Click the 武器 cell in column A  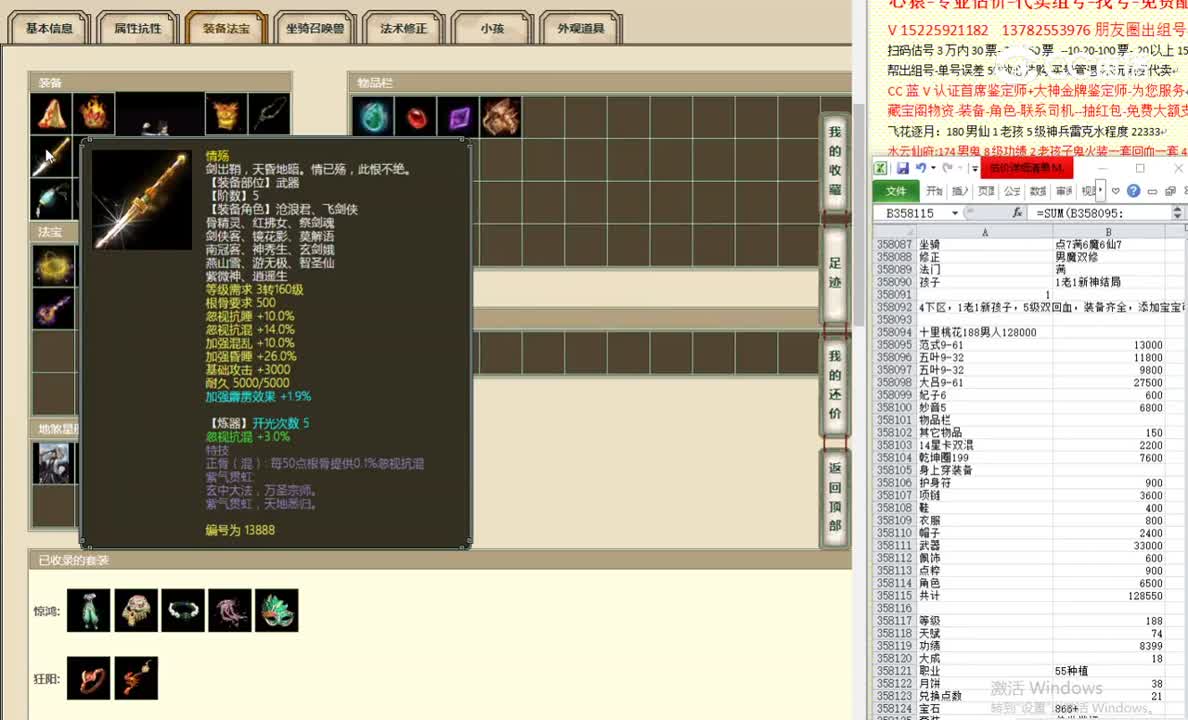click(x=984, y=546)
